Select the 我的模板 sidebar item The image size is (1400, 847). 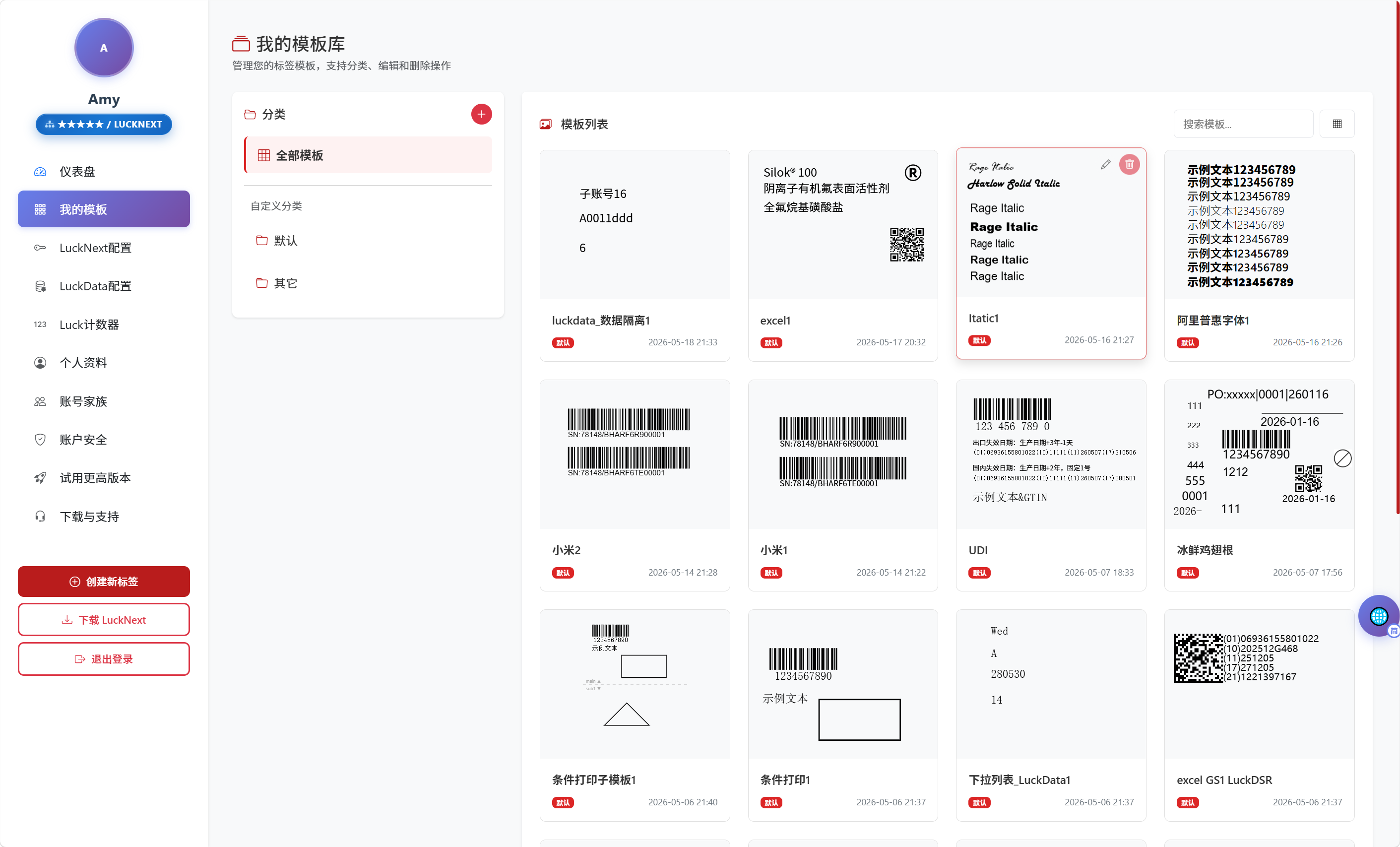(x=103, y=209)
